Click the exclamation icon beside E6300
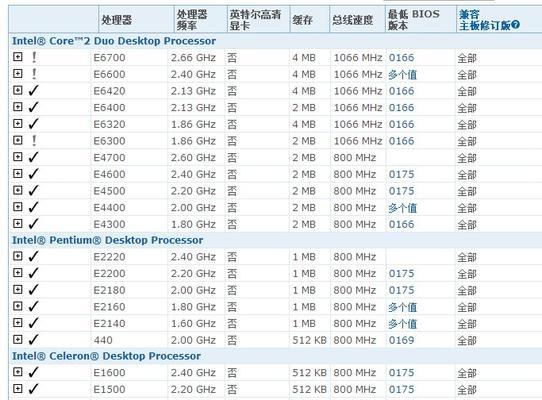Viewport: 542px width, 400px height. [34, 140]
